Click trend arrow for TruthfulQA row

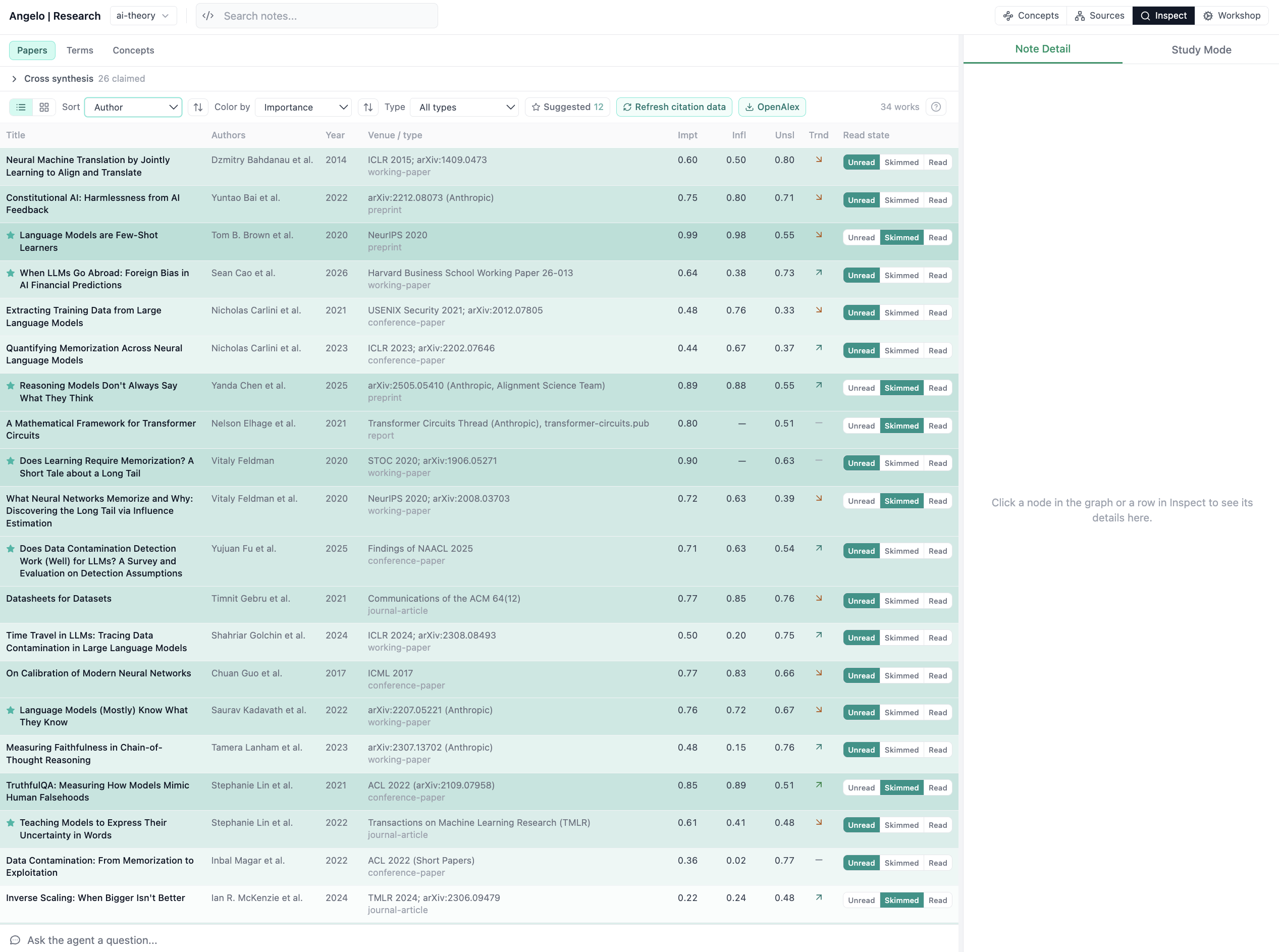819,785
